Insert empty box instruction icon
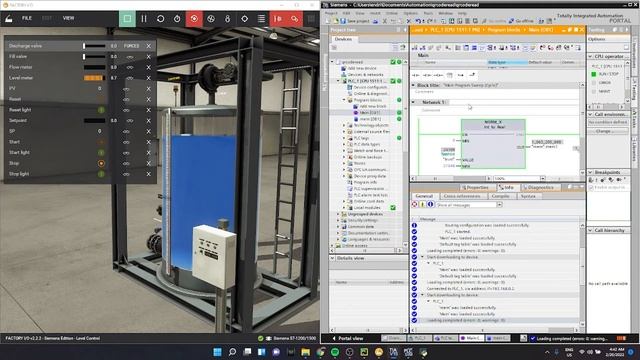This screenshot has width=640, height=360. [449, 75]
